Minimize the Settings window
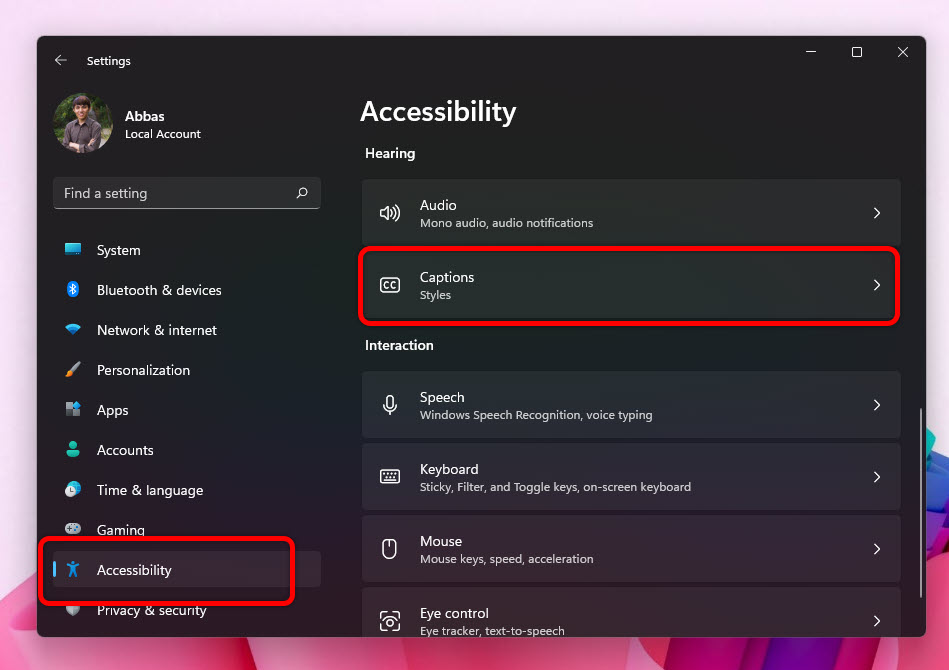949x670 pixels. click(811, 52)
